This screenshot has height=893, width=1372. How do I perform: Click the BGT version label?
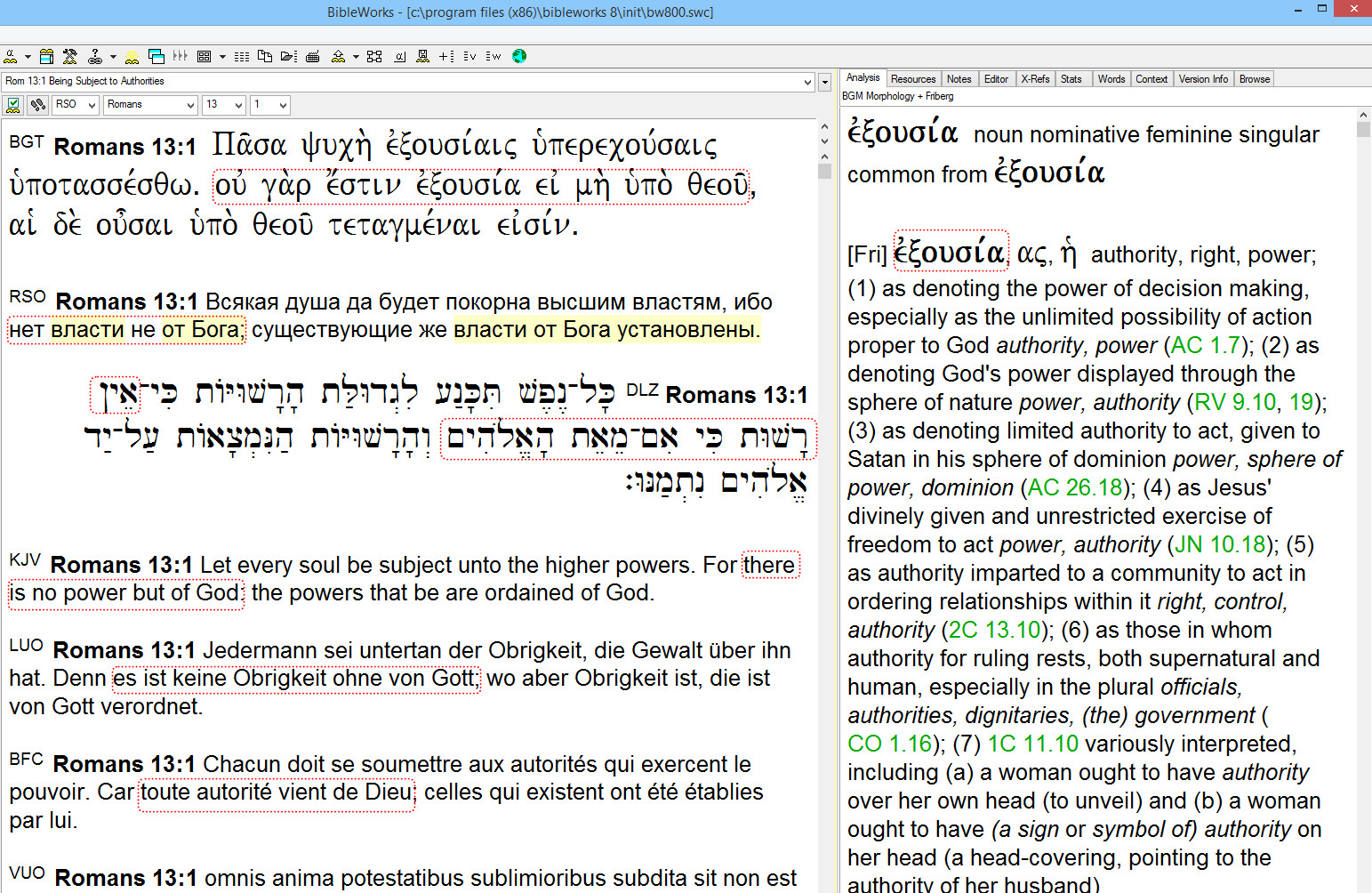tap(26, 141)
